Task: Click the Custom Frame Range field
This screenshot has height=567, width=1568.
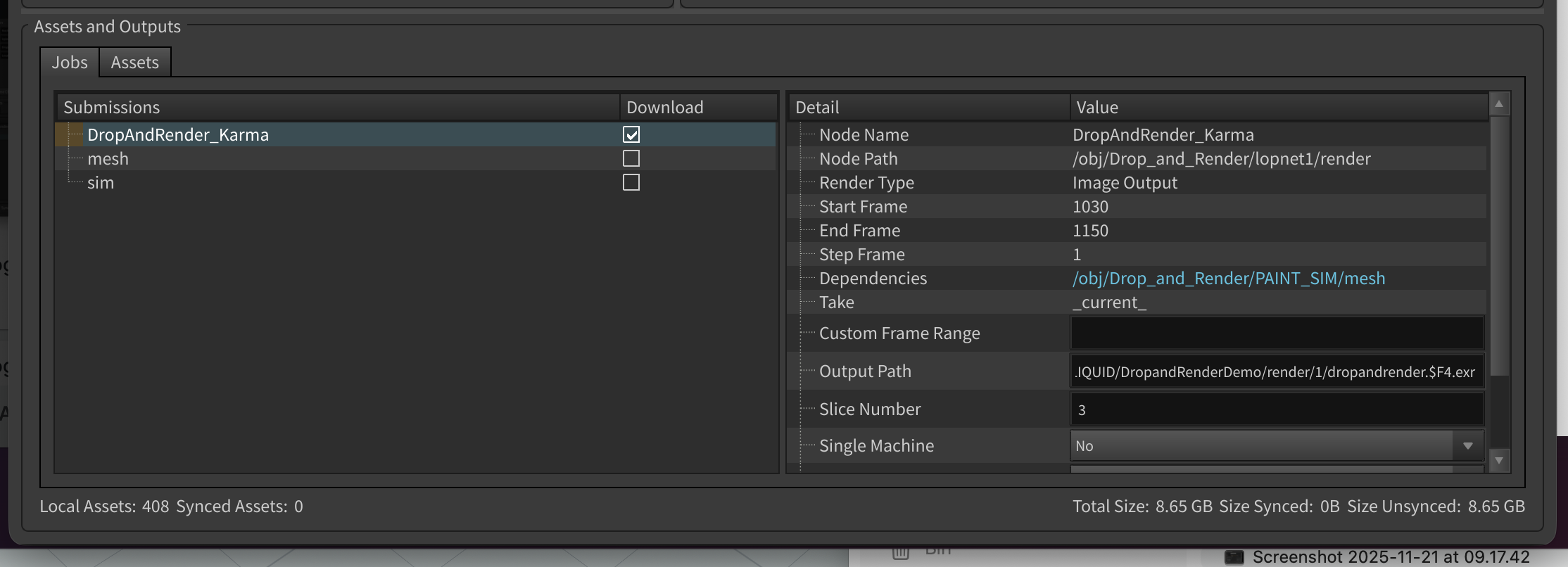Action: 1277,333
